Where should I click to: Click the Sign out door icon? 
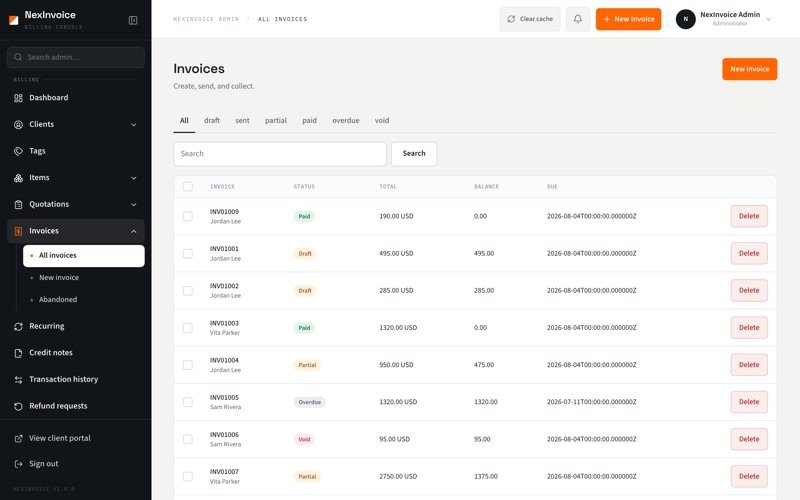[18, 464]
